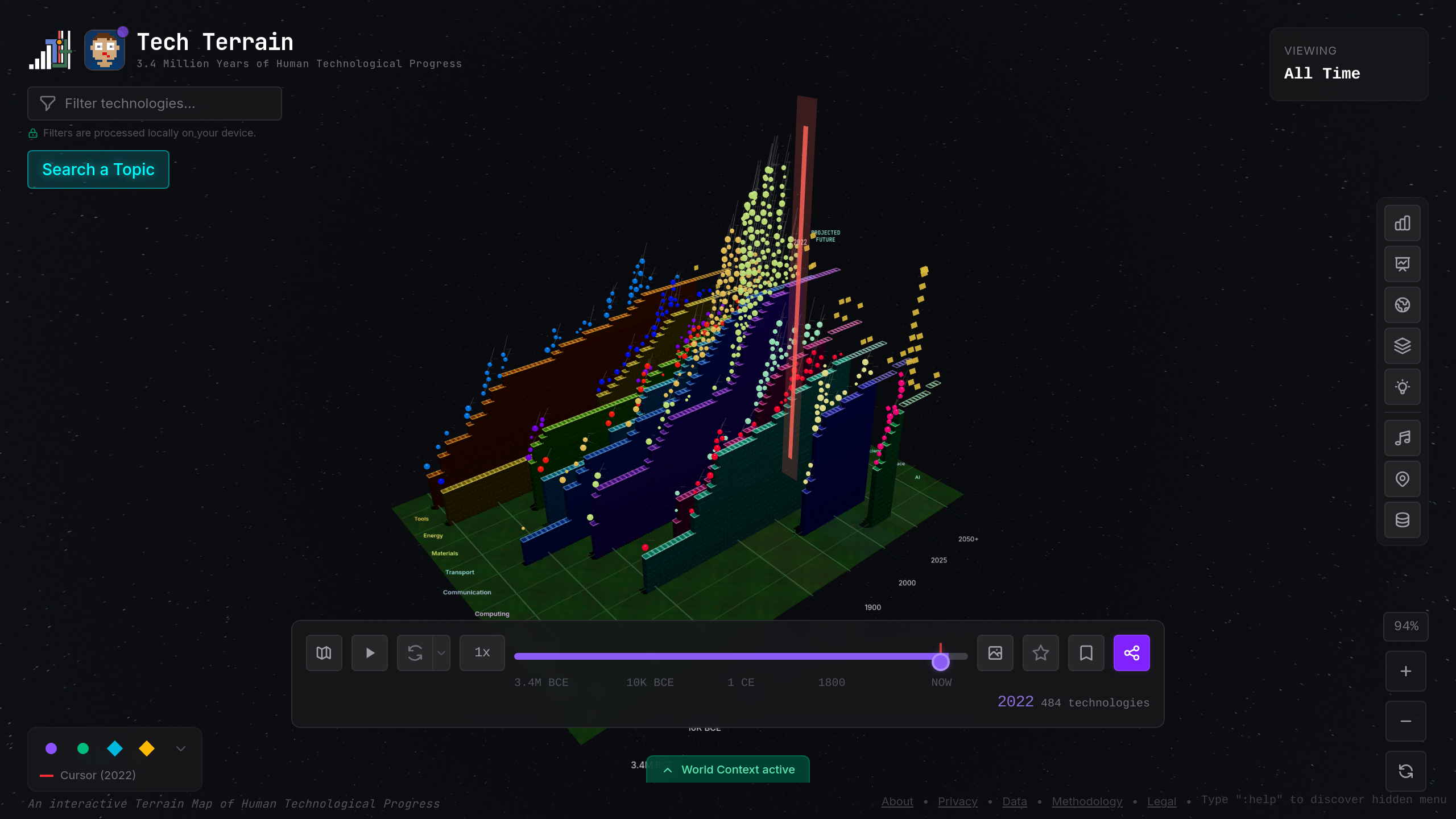The height and width of the screenshot is (819, 1456).
Task: Open the legend chevron dropdown
Action: (x=180, y=748)
